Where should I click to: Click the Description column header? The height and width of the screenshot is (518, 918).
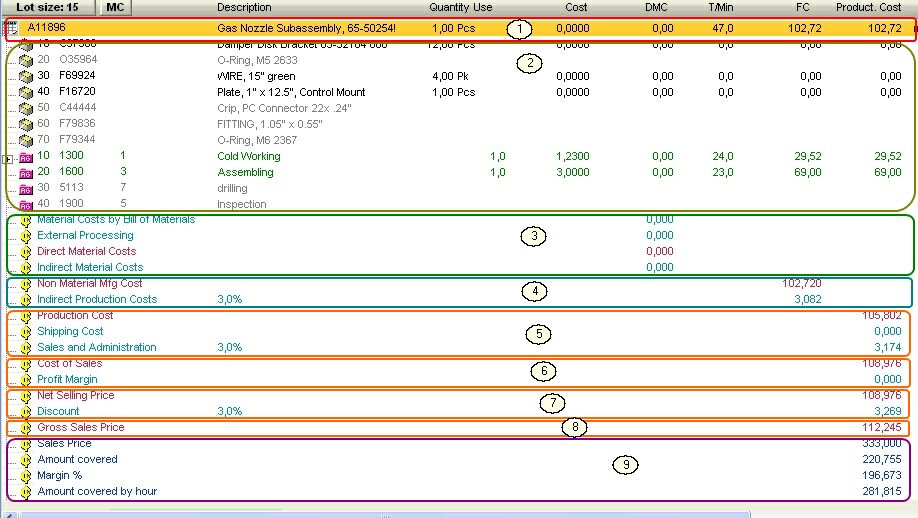point(244,7)
